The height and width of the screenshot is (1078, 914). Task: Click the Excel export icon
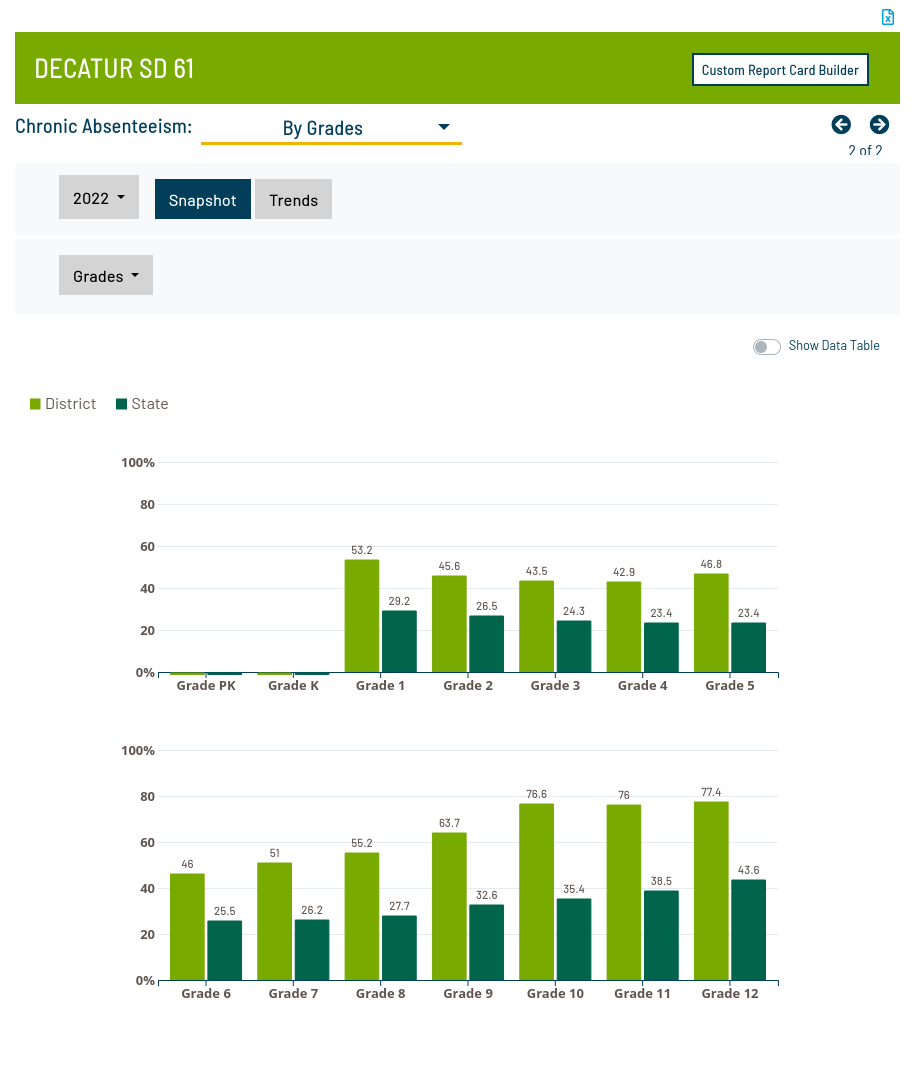[887, 17]
